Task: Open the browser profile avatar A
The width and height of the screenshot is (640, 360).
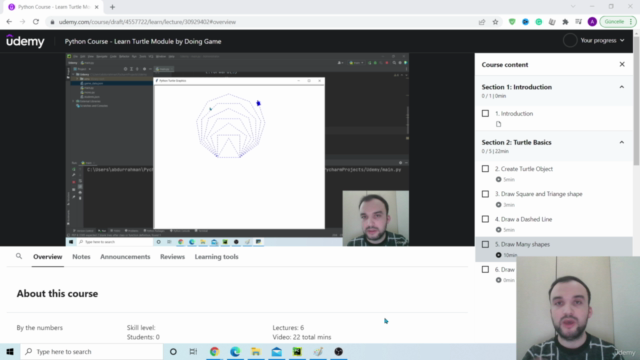Action: click(x=592, y=22)
